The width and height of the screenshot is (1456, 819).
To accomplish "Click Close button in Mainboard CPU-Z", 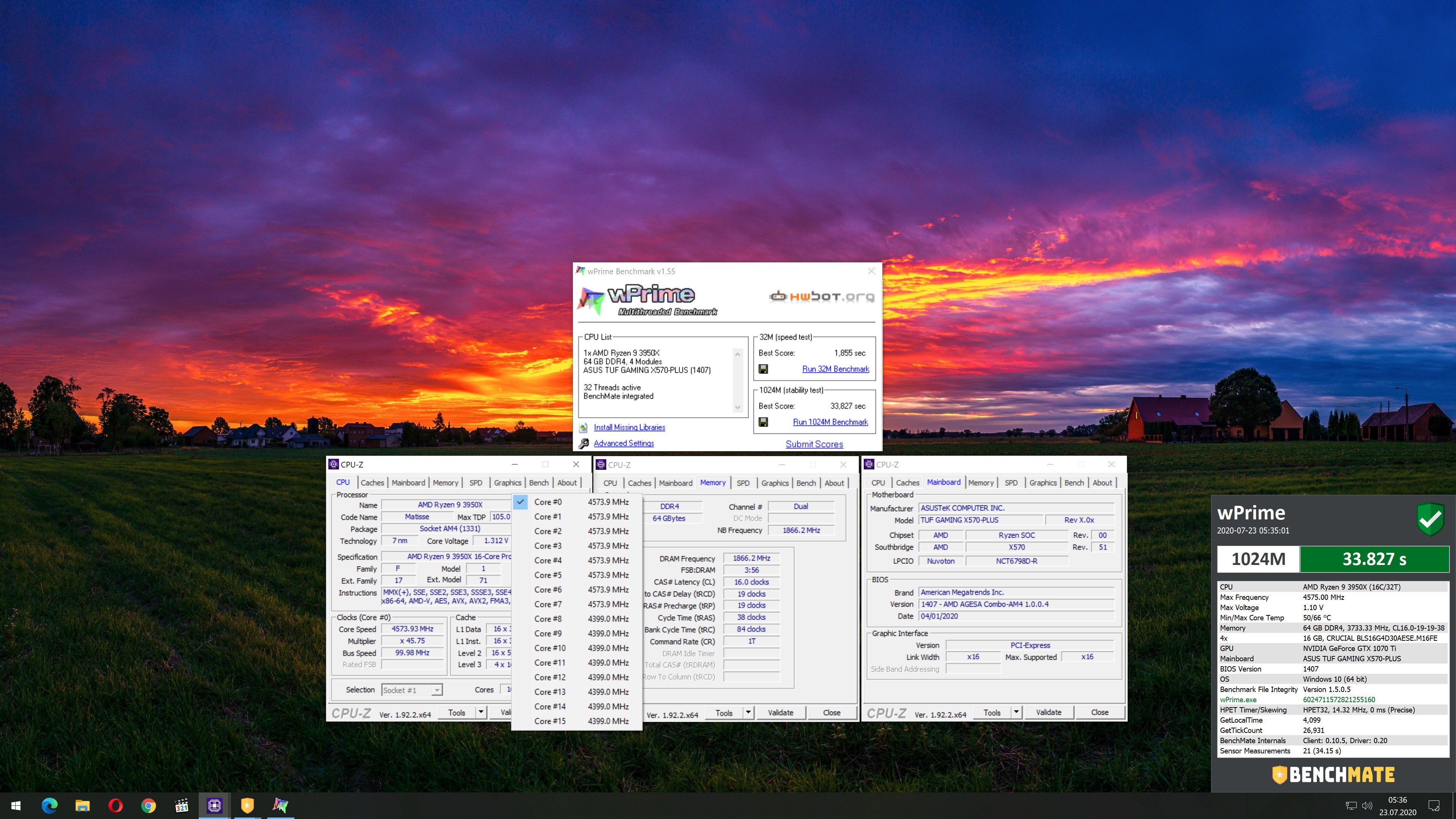I will (x=1099, y=712).
